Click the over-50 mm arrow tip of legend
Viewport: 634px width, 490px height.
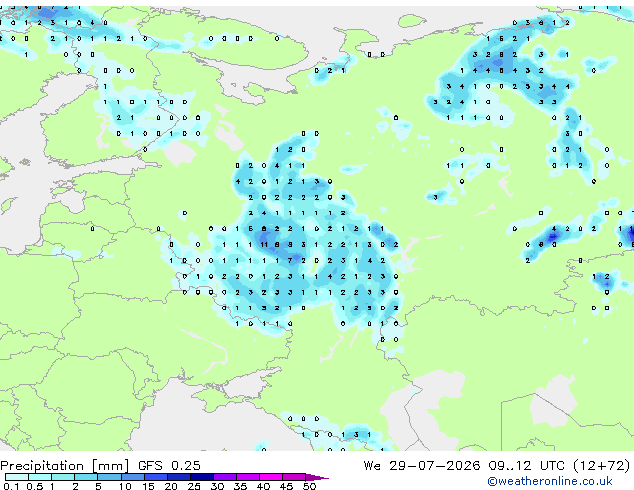click(x=317, y=477)
